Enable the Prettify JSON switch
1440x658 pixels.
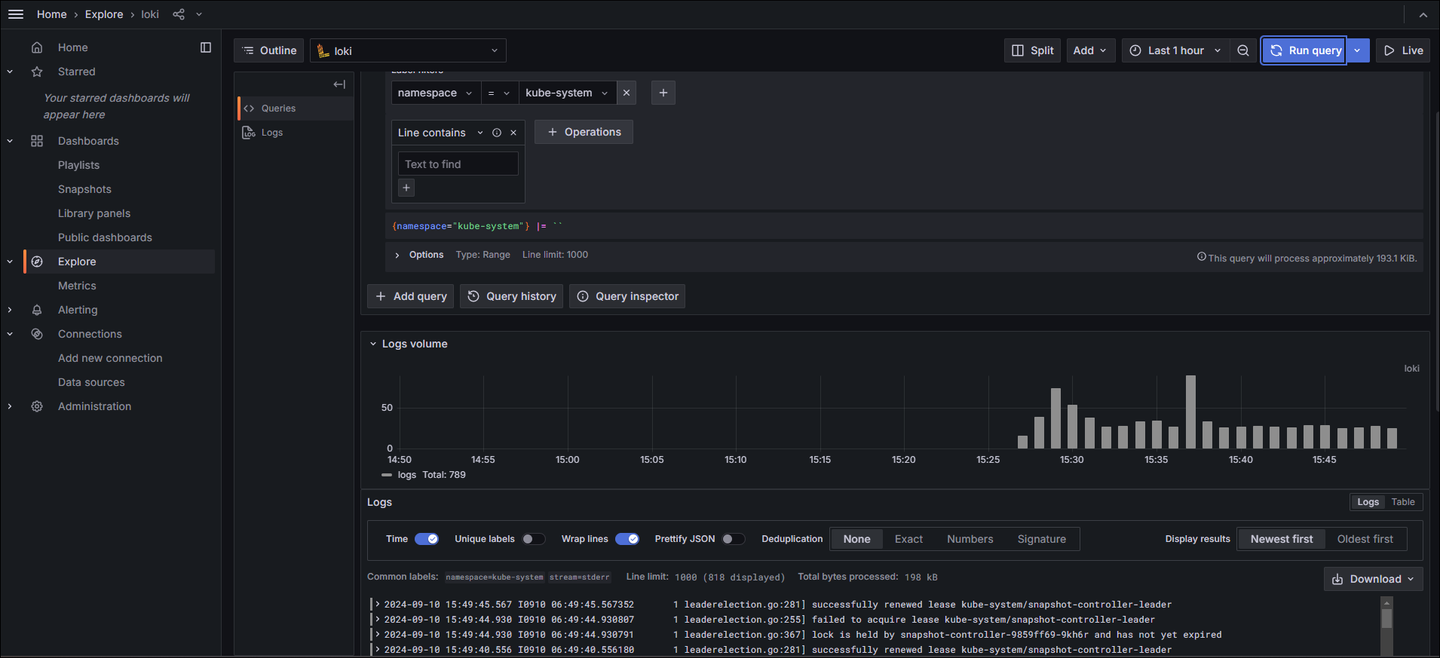coord(734,539)
